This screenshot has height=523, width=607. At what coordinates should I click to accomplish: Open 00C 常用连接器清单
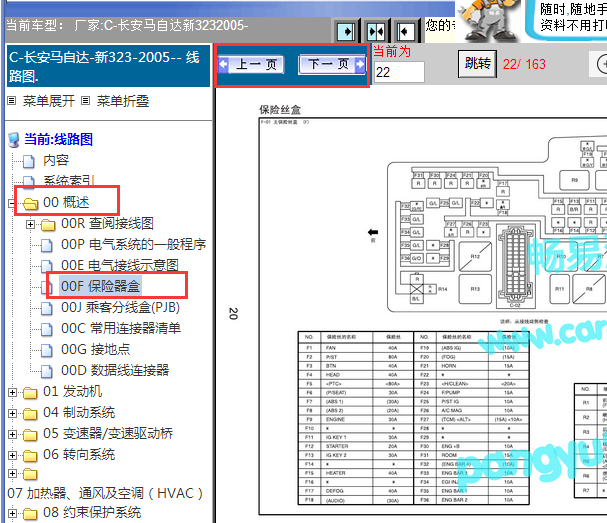point(121,328)
